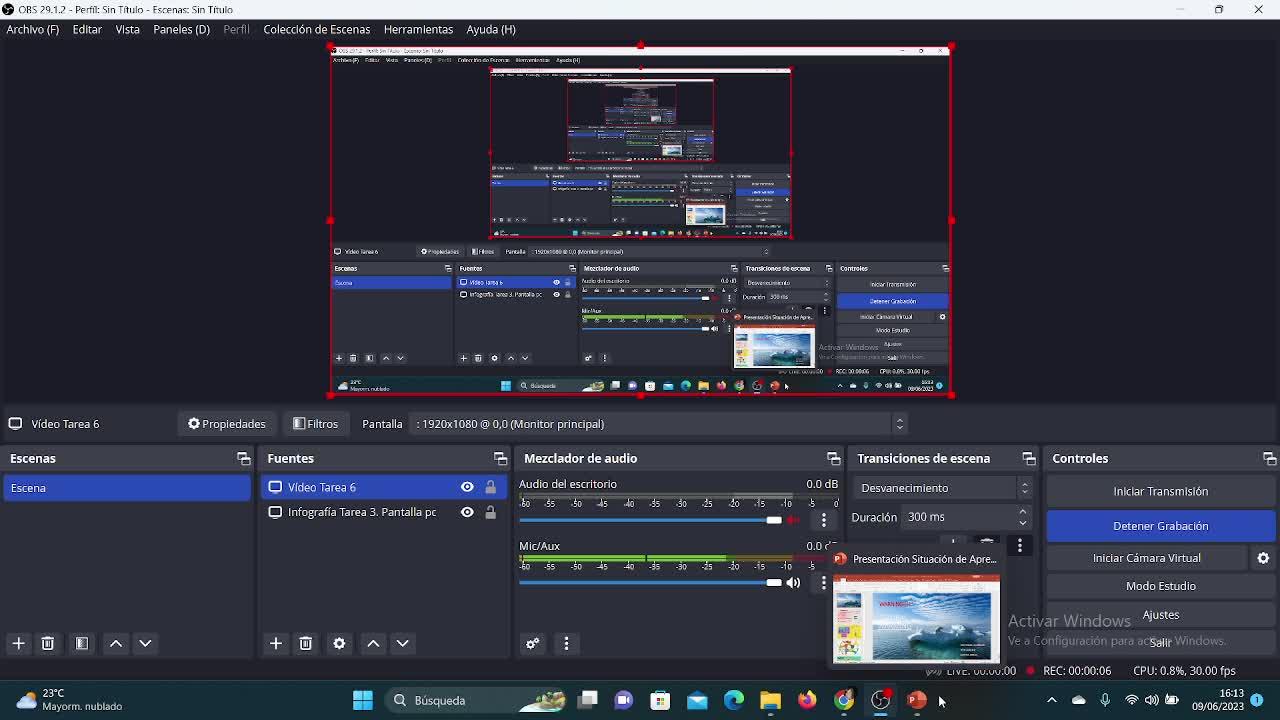1280x720 pixels.
Task: Open Audio del escritorio options menu
Action: pyautogui.click(x=824, y=520)
